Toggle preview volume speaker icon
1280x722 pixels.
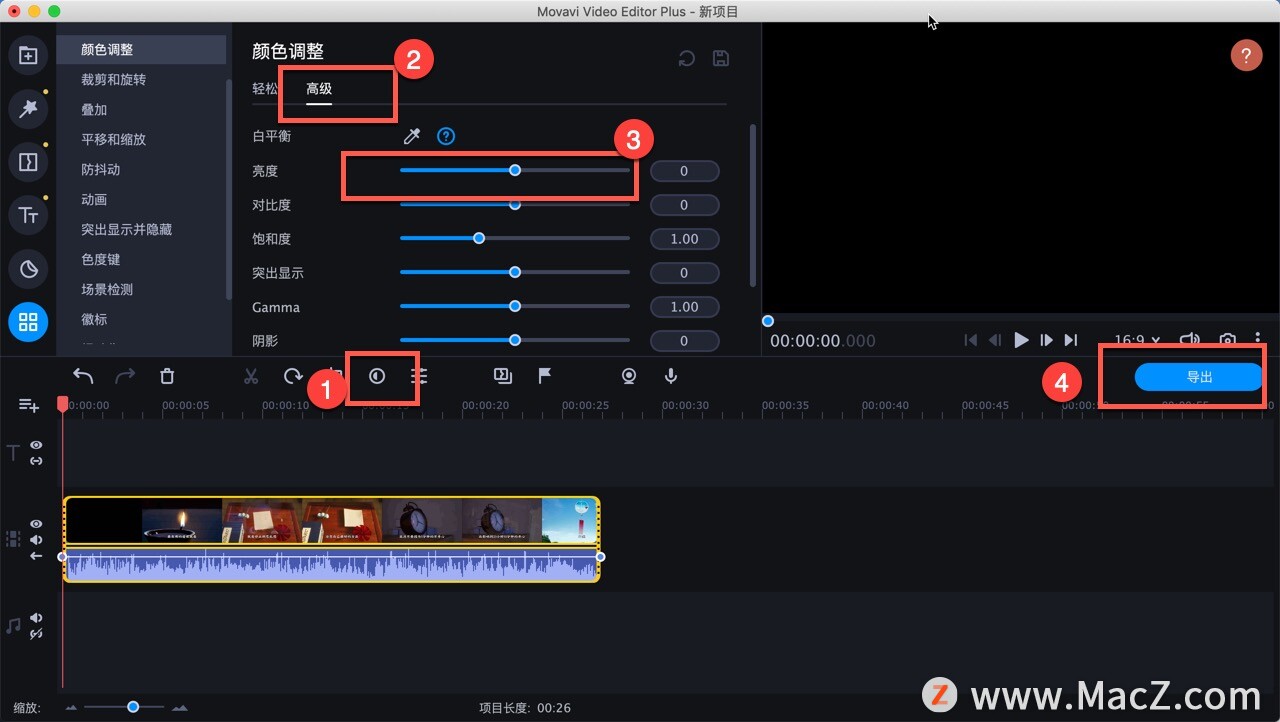coord(1189,340)
